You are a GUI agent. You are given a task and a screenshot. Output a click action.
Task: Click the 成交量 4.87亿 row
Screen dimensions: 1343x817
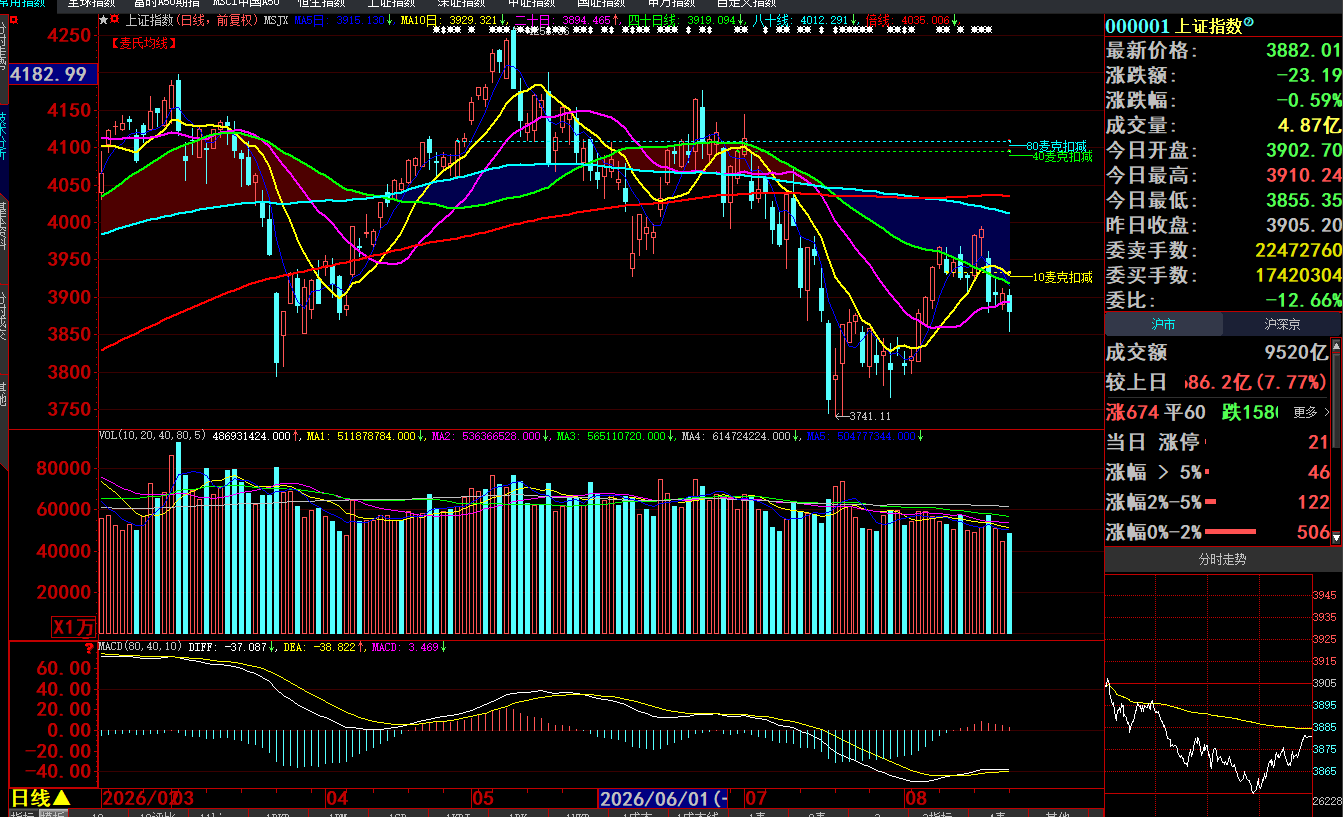pos(1223,125)
